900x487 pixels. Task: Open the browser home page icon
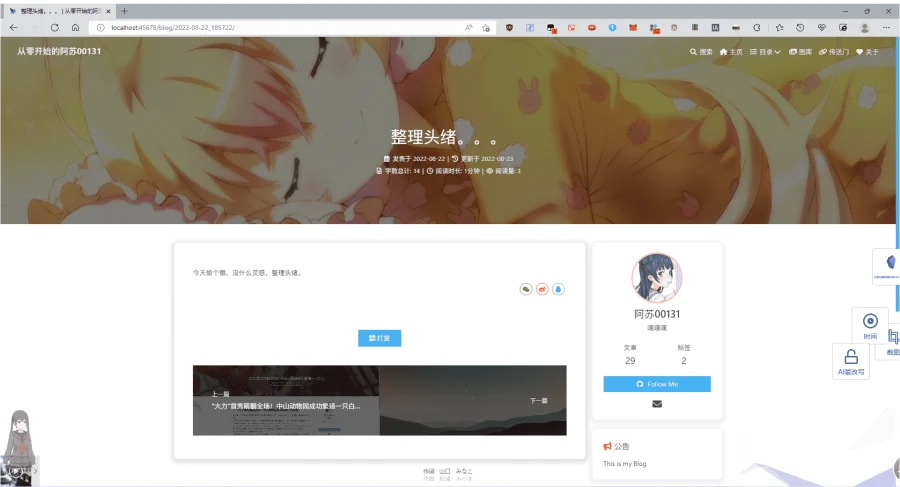coord(75,28)
